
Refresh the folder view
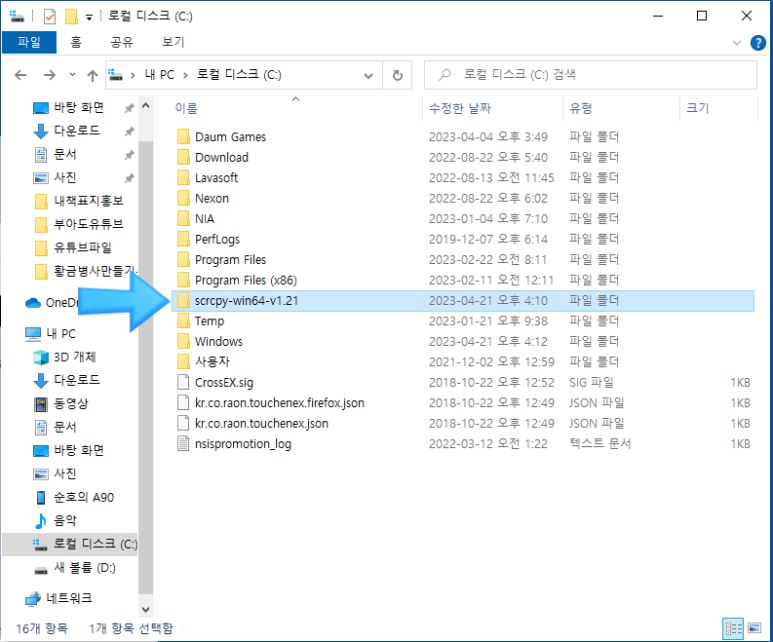[x=397, y=75]
